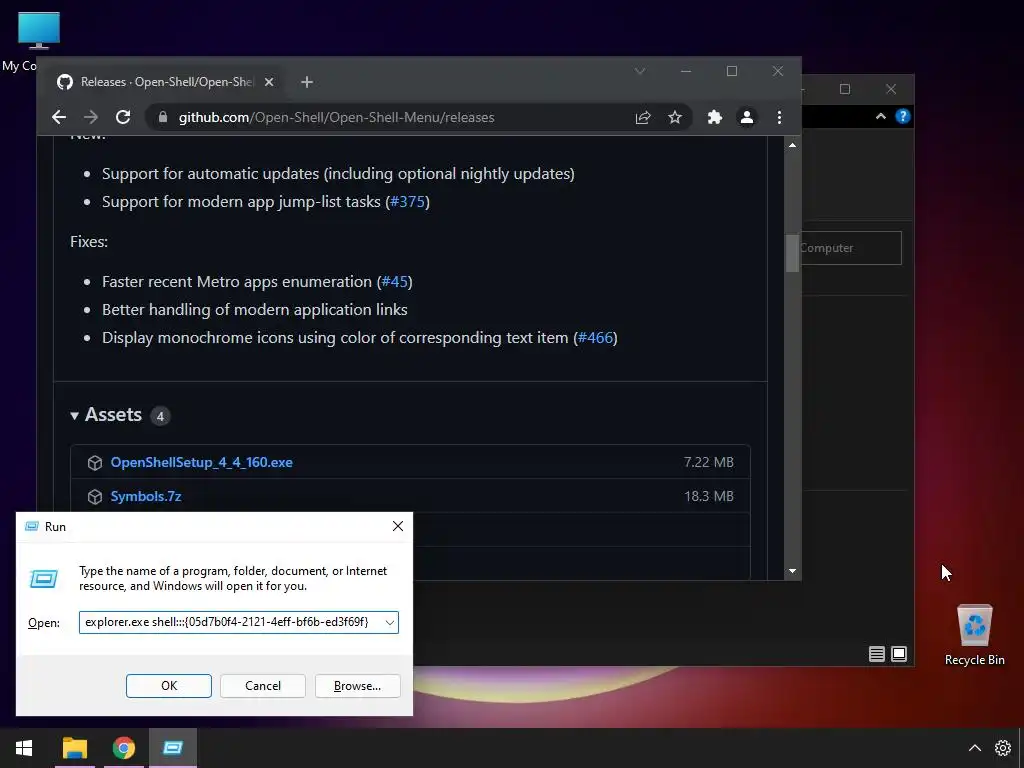Viewport: 1024px width, 768px height.
Task: Open settings gear in system tray
Action: click(1002, 748)
